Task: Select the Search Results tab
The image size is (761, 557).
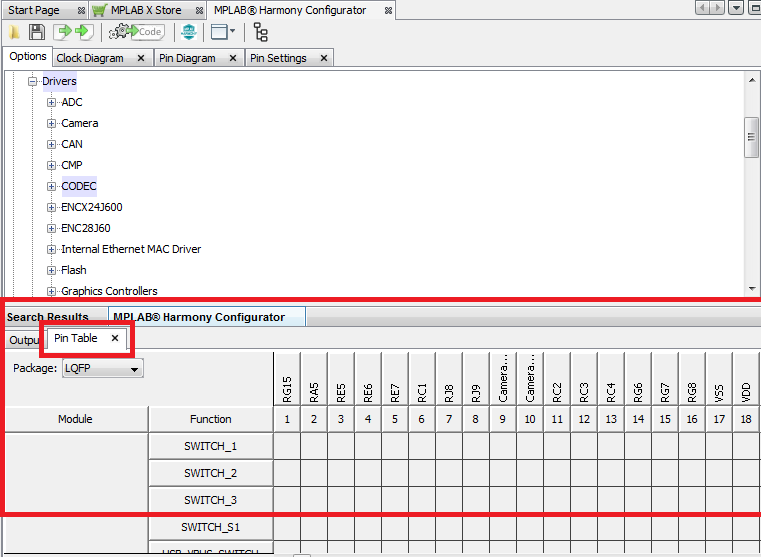Action: coord(48,317)
